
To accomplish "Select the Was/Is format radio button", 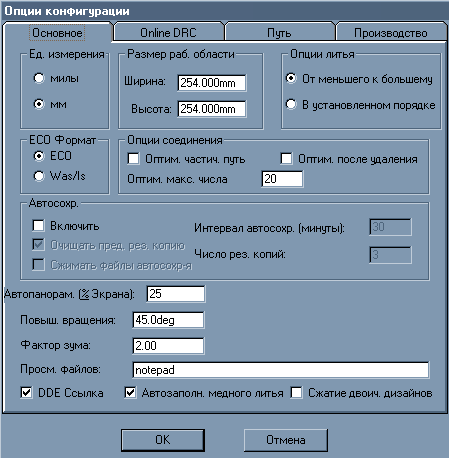I will [x=39, y=176].
